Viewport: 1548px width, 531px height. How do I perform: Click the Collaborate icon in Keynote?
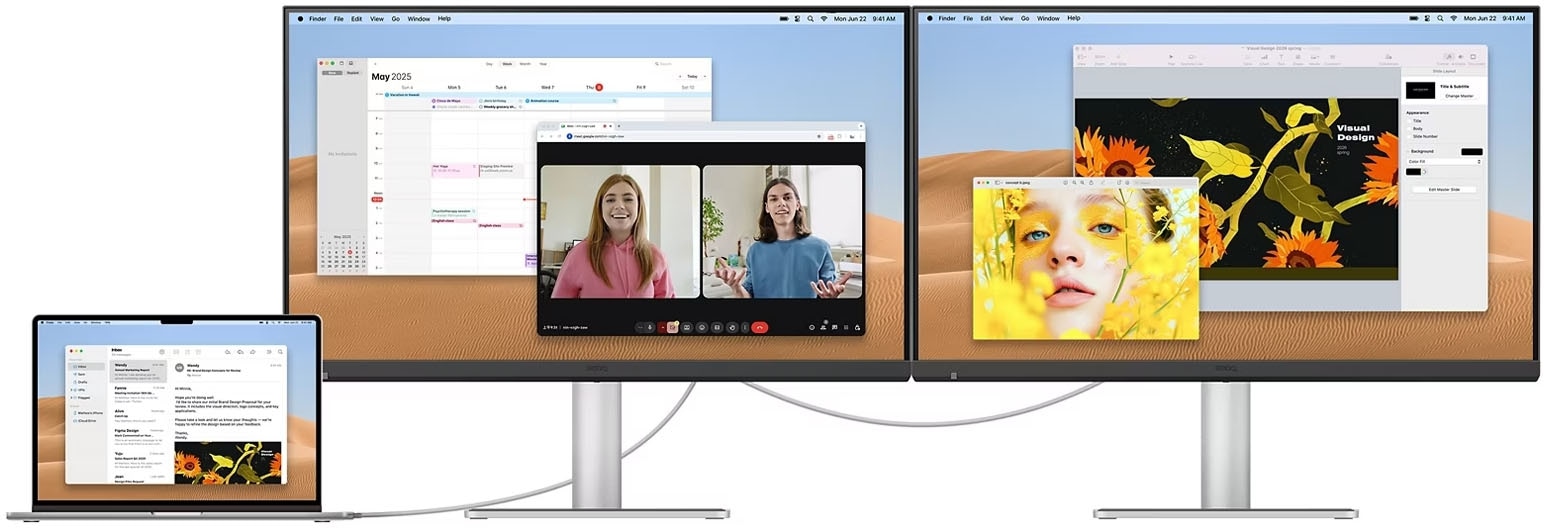tap(1389, 58)
